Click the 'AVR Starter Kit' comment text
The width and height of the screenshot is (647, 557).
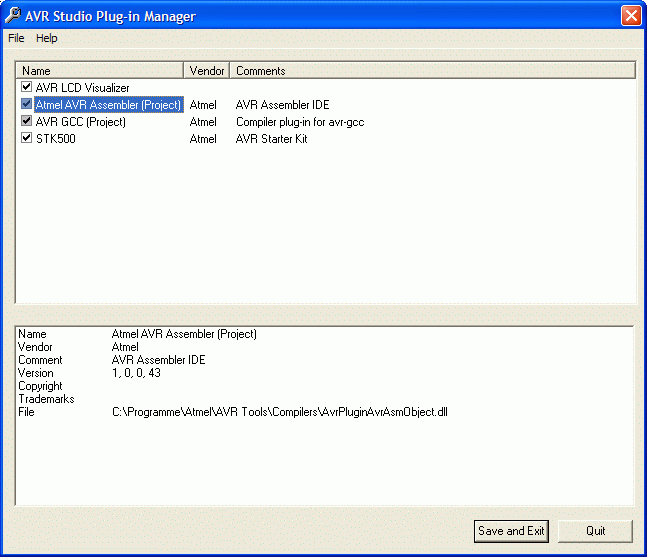[271, 139]
